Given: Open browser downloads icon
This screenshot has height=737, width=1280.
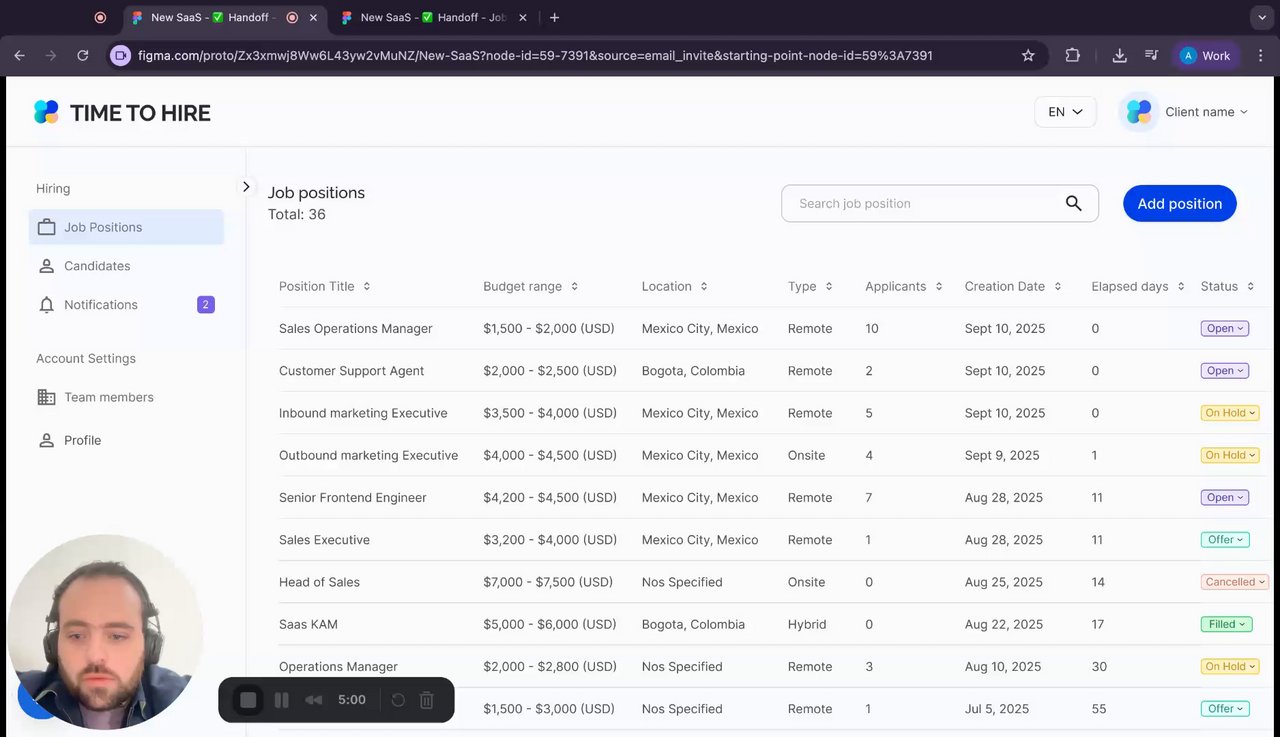Looking at the screenshot, I should pyautogui.click(x=1119, y=56).
